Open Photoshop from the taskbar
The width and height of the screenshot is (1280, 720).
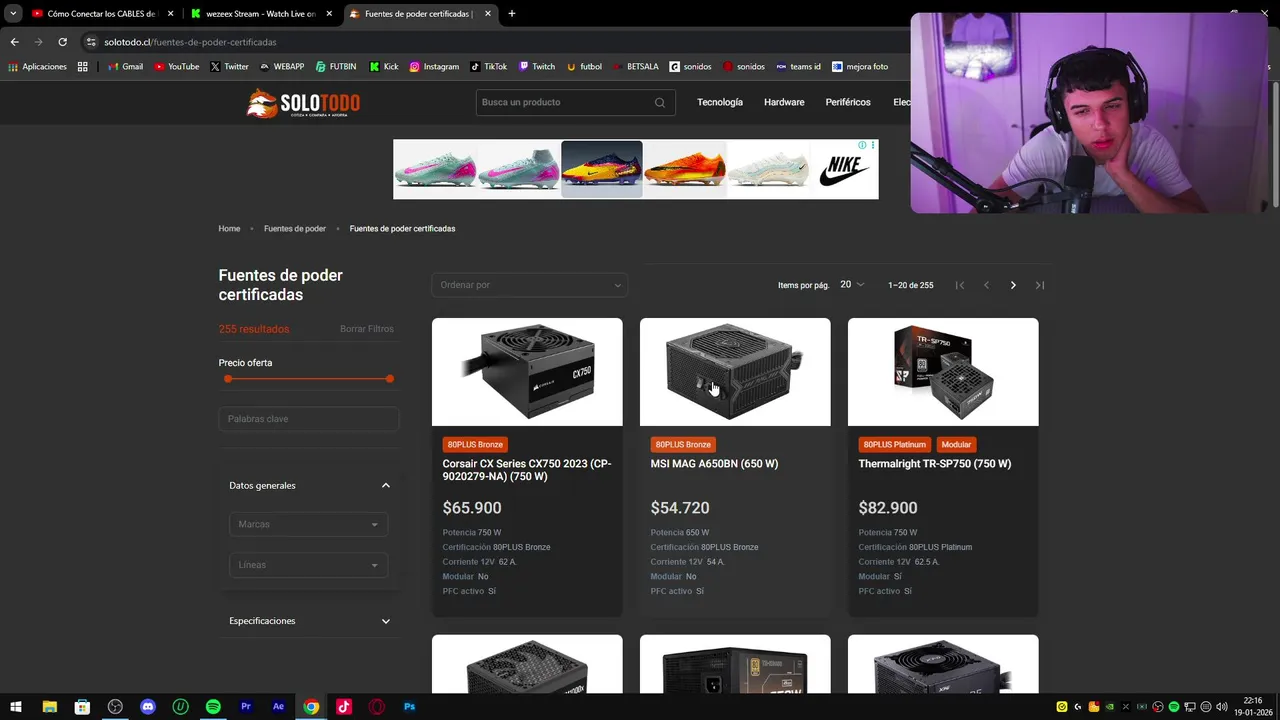point(409,707)
